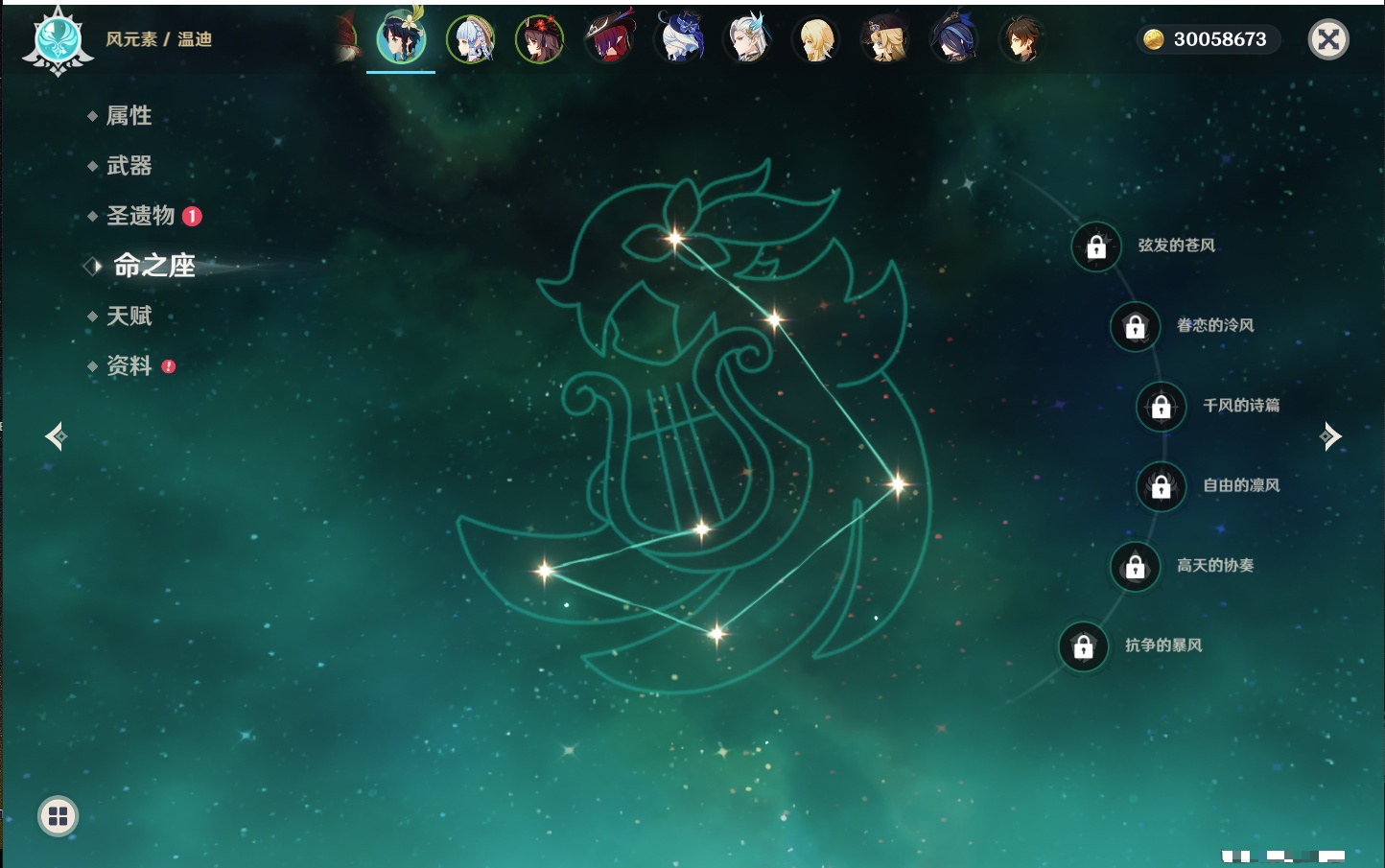Screen dimensions: 1385x868
Task: Open the 天赋 talents menu
Action: coord(129,316)
